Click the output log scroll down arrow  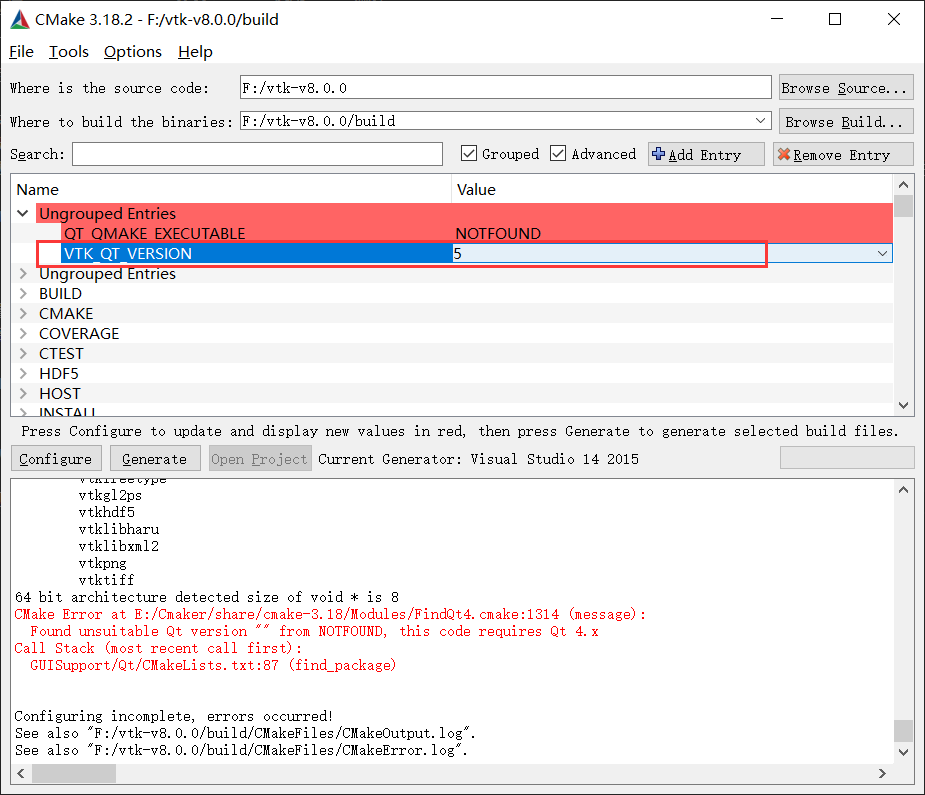(x=903, y=752)
